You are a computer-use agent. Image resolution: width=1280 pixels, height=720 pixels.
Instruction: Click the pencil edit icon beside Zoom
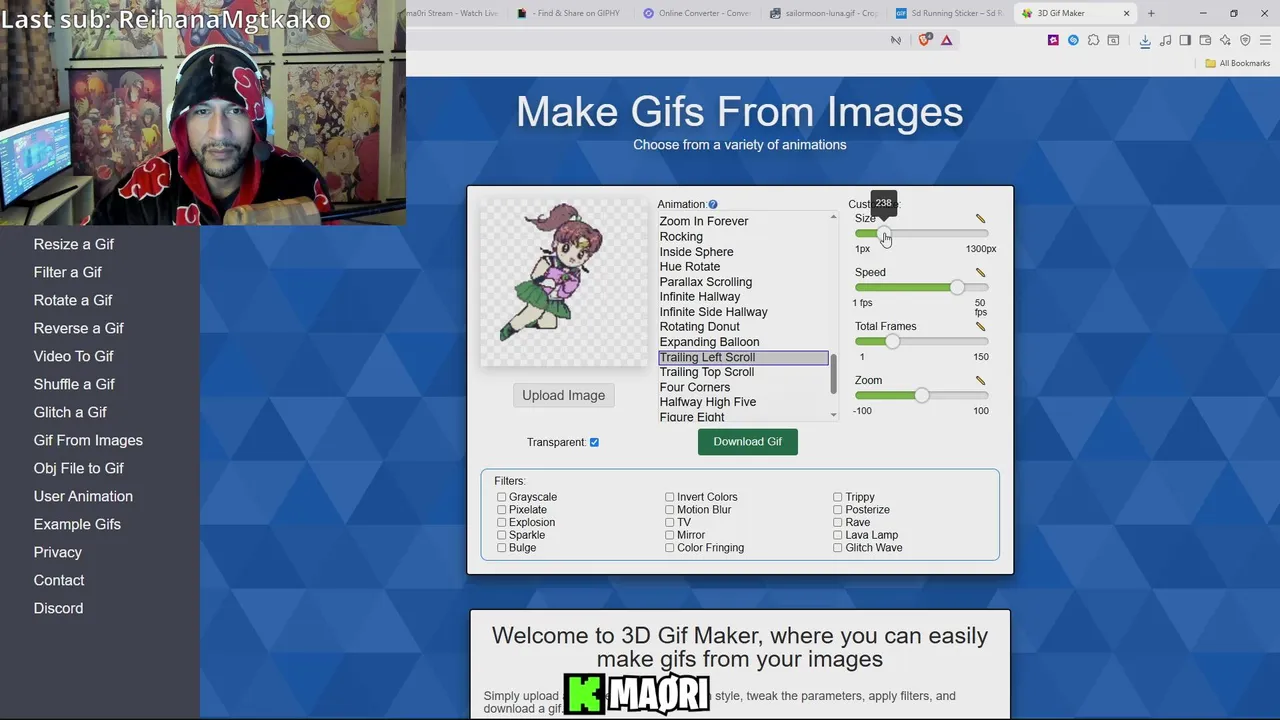coord(980,381)
